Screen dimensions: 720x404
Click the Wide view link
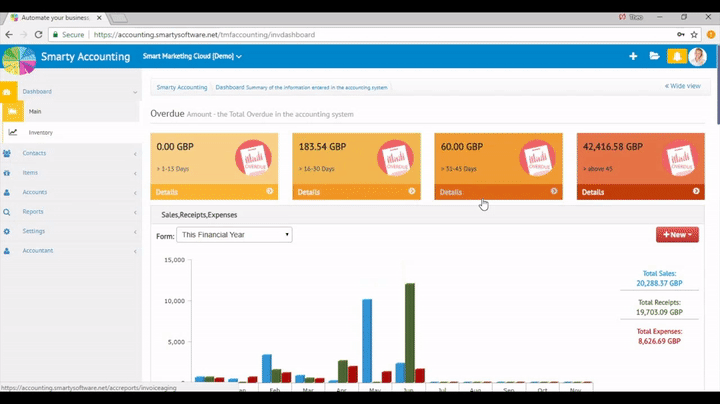682,86
